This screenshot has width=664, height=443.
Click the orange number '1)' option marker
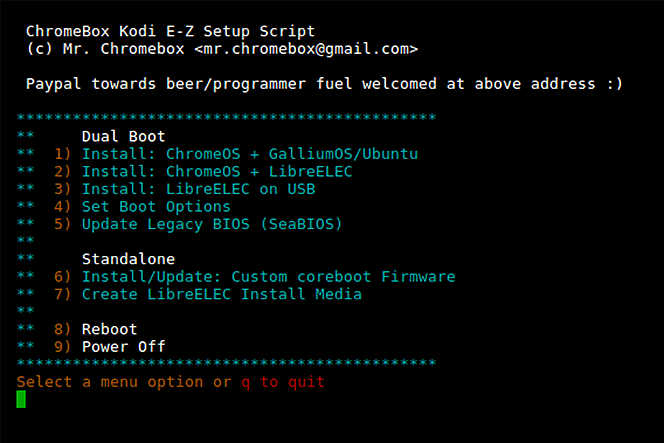pyautogui.click(x=63, y=154)
